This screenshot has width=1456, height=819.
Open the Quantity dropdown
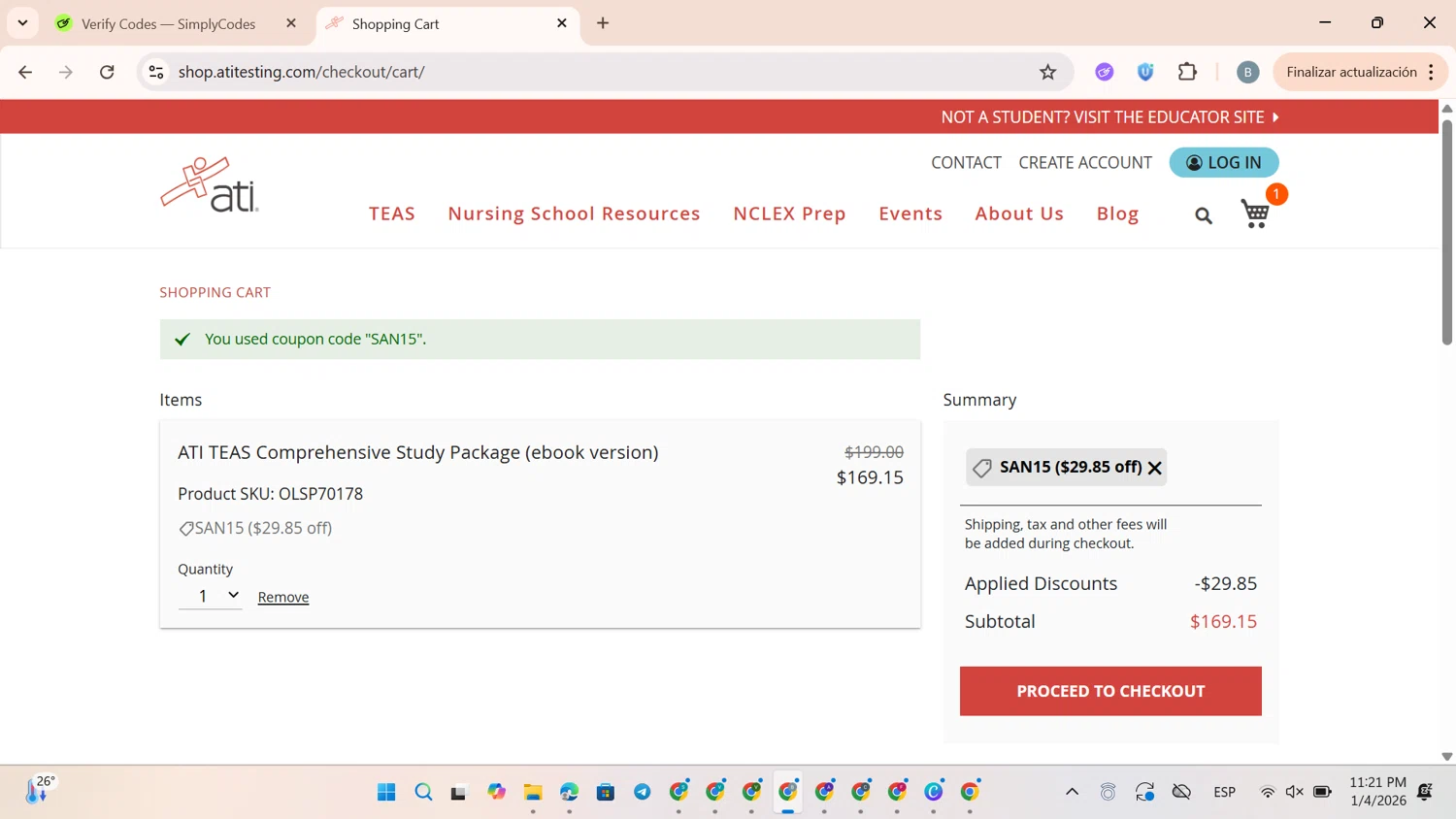(x=210, y=596)
